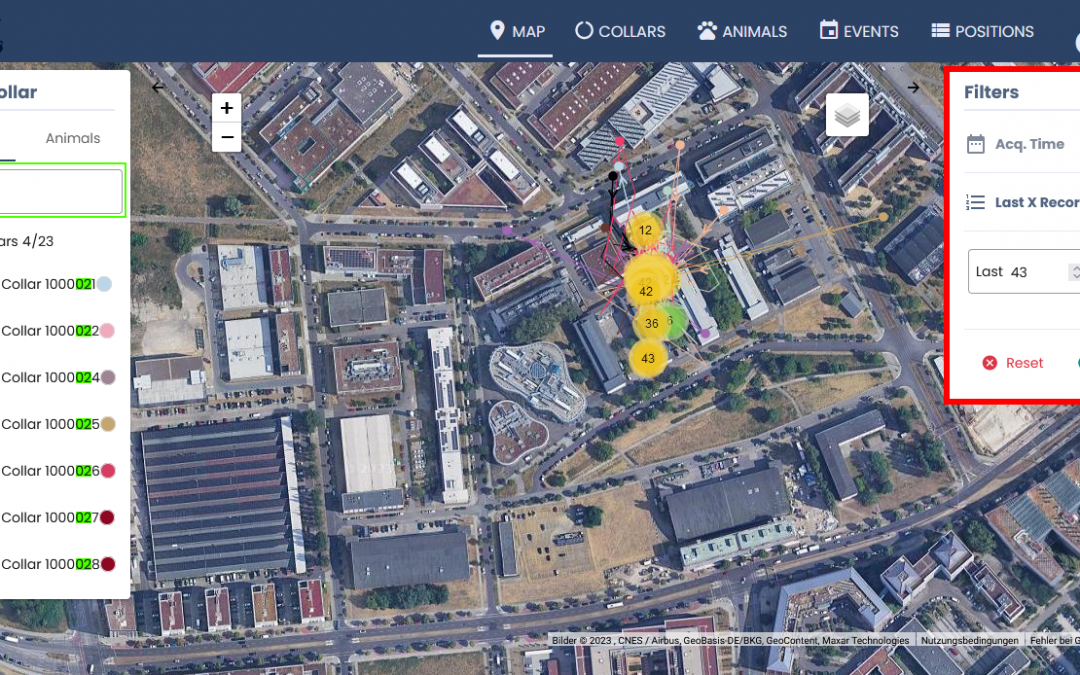Zoom out on the map
Viewport: 1080px width, 675px height.
[227, 137]
